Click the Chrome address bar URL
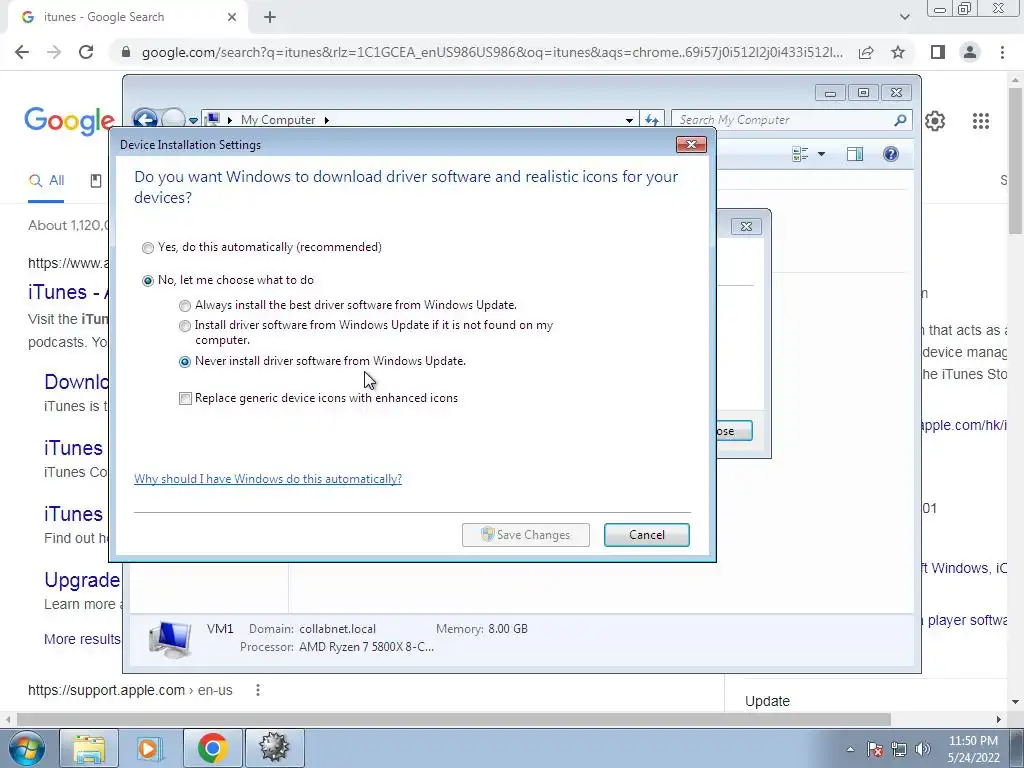Image resolution: width=1024 pixels, height=768 pixels. [x=491, y=52]
